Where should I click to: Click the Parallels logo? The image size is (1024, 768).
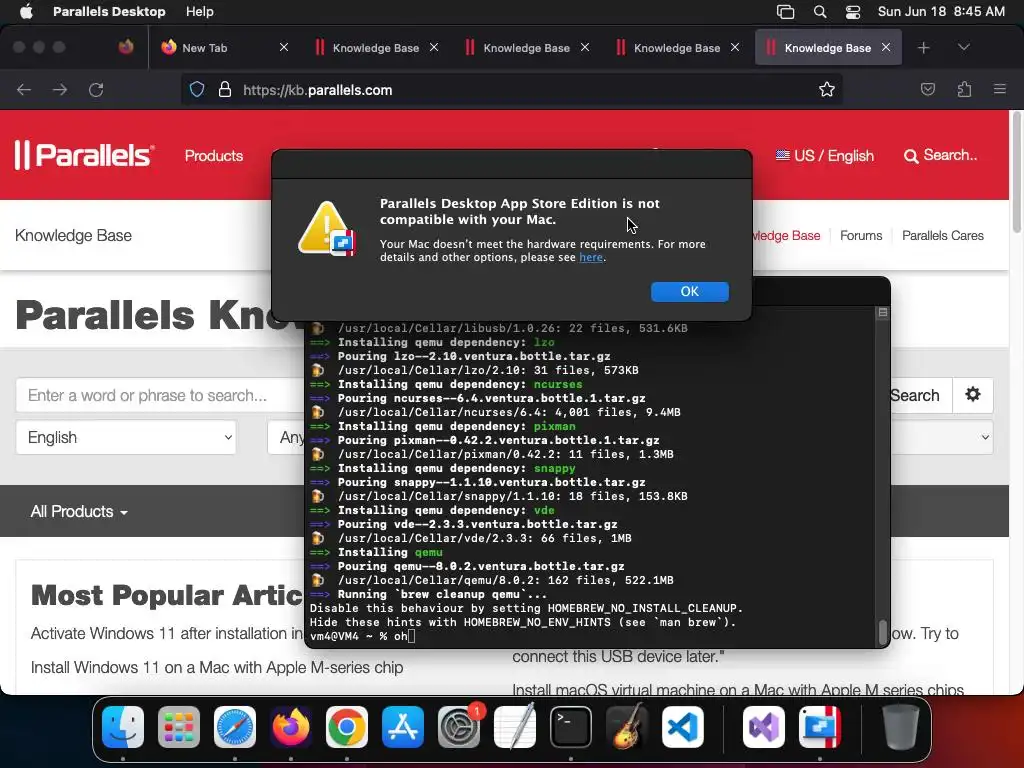84,155
